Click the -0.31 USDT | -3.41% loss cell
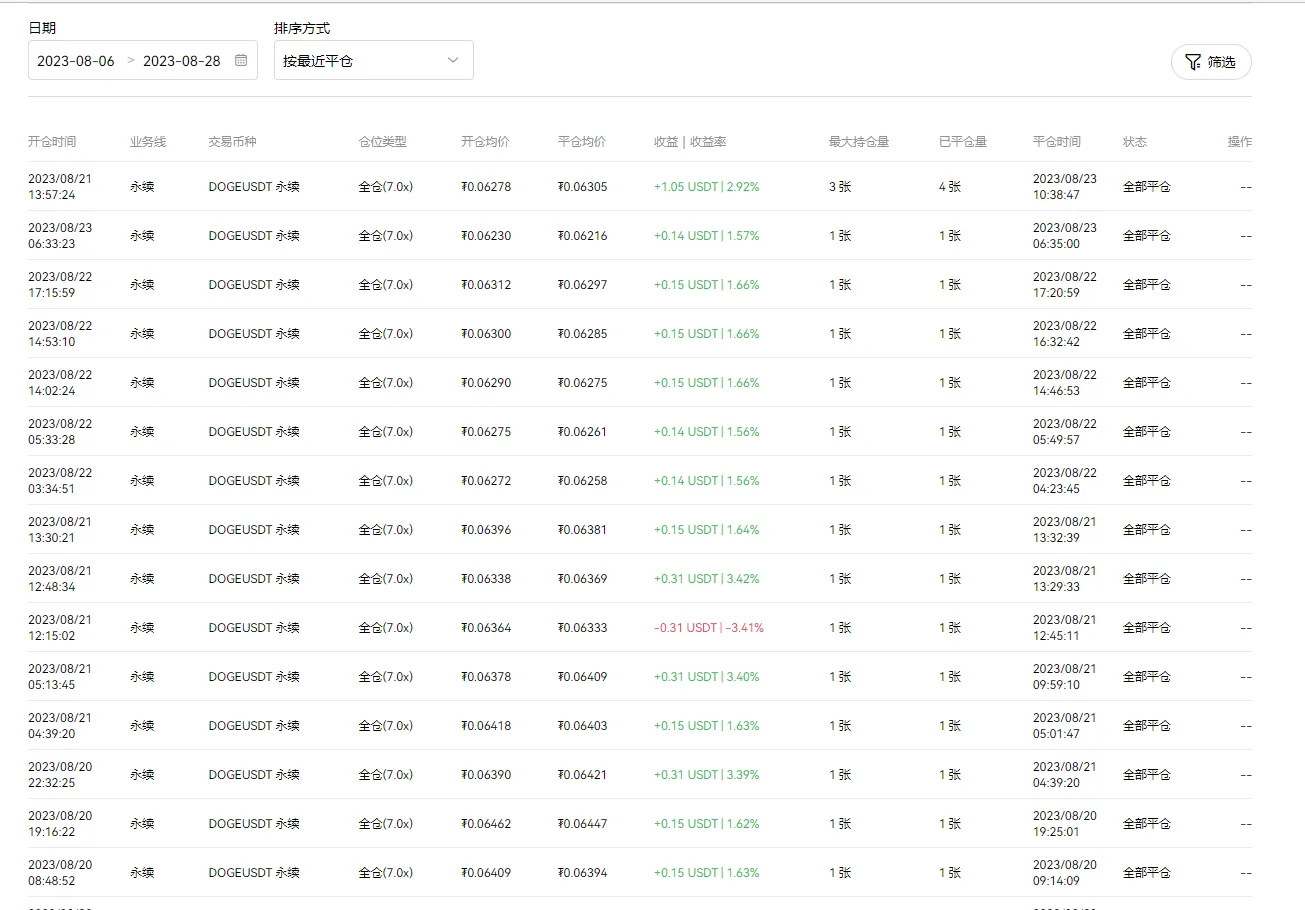 [709, 628]
